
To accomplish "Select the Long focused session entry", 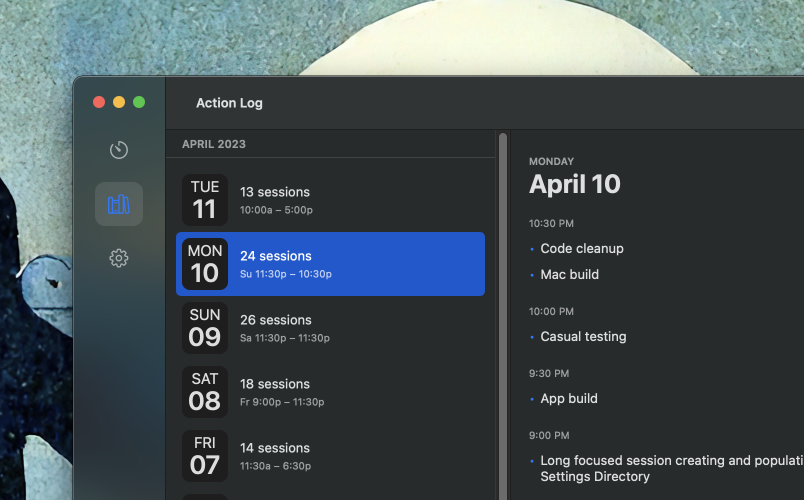I will click(x=660, y=468).
